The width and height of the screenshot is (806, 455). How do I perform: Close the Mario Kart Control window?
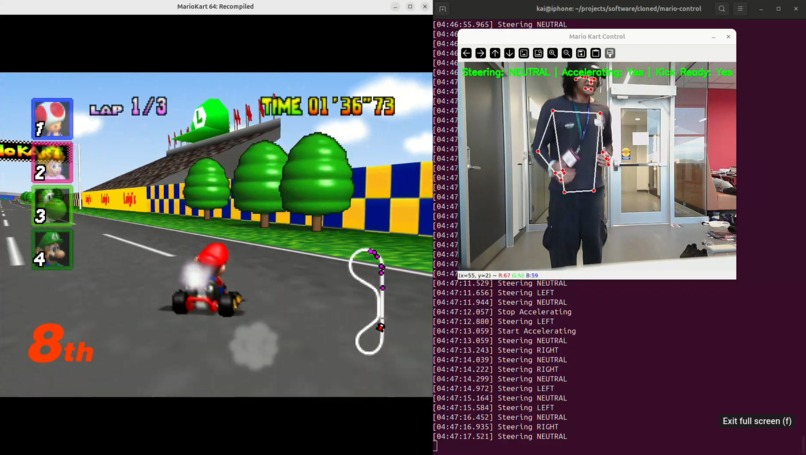(x=728, y=37)
